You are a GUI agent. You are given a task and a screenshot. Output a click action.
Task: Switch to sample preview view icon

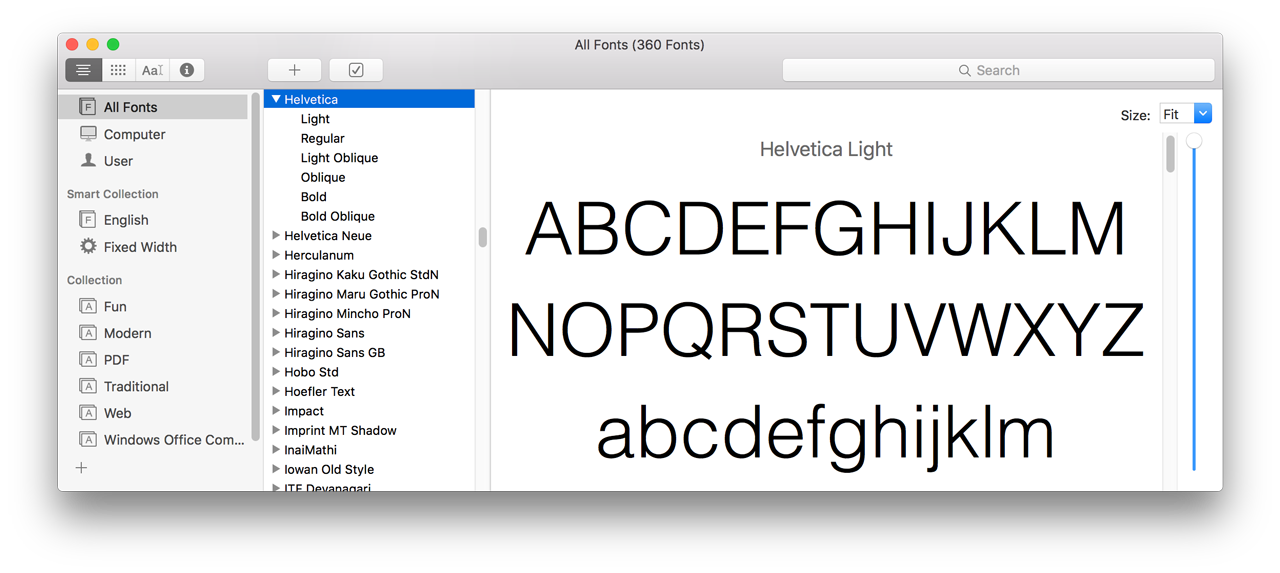point(83,70)
